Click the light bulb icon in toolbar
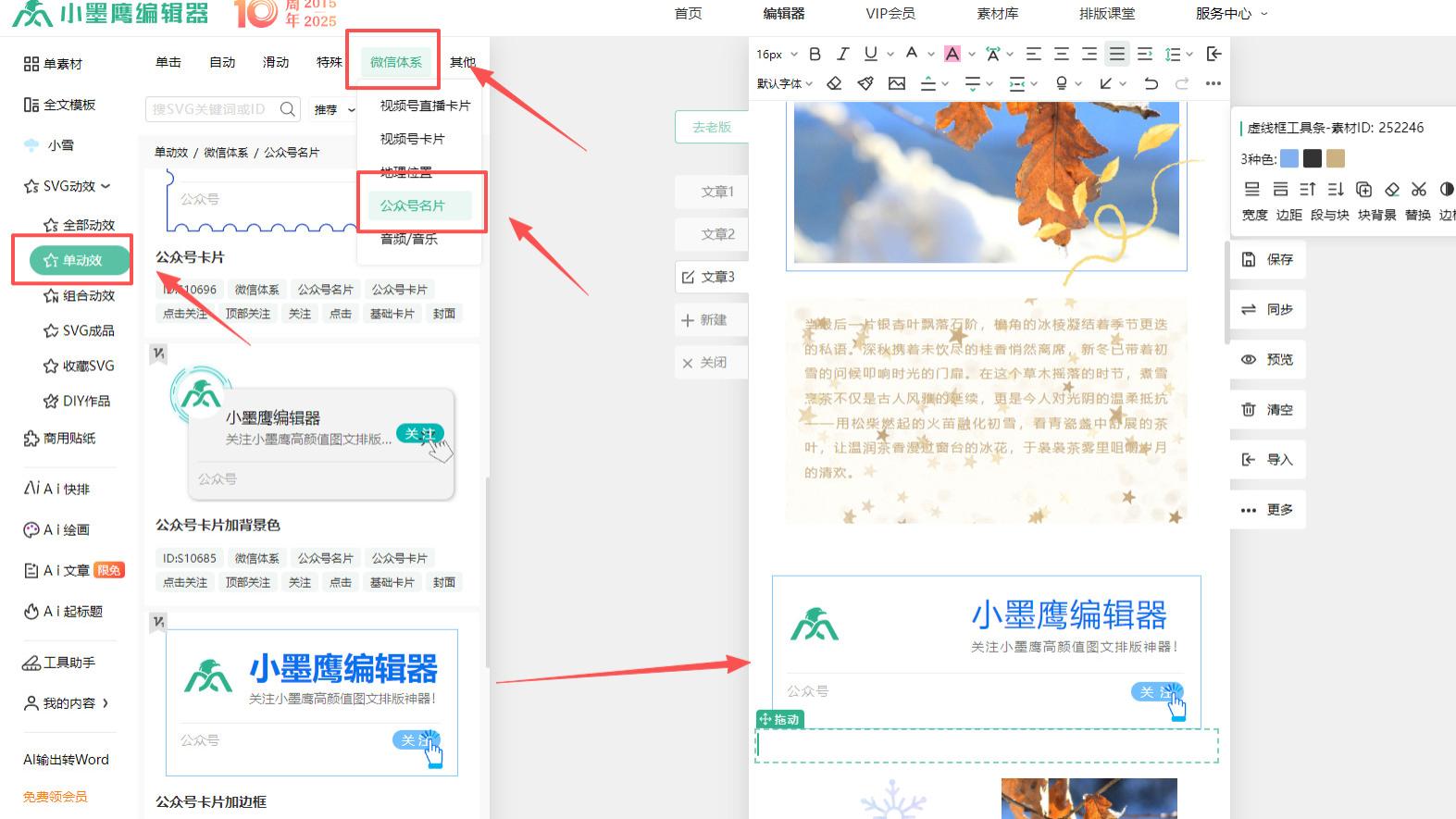Screen dimensions: 1456x819 tap(1062, 83)
